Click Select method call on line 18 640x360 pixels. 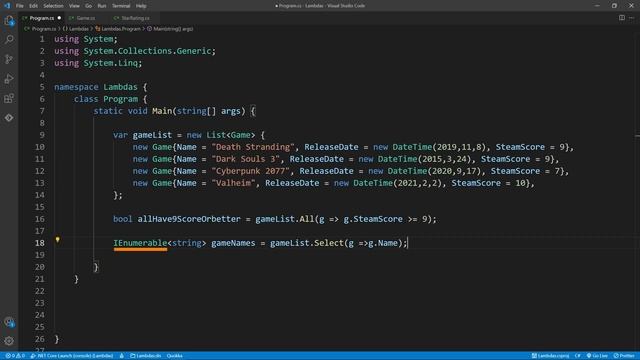click(329, 243)
